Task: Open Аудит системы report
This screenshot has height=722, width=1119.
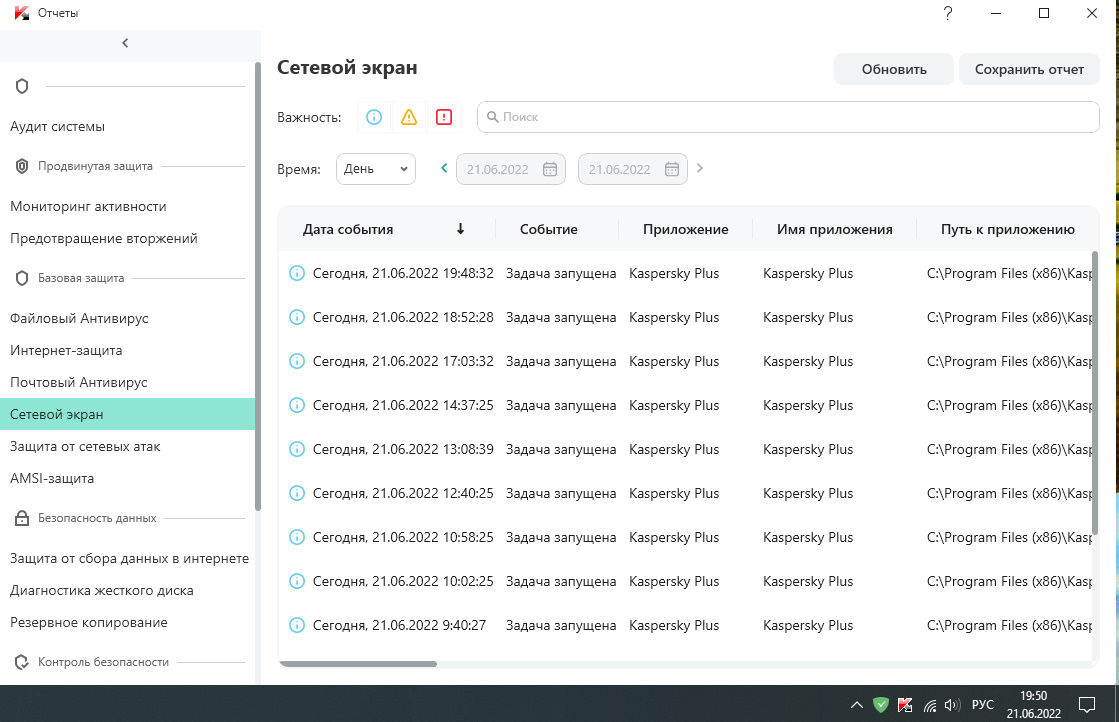Action: tap(57, 126)
